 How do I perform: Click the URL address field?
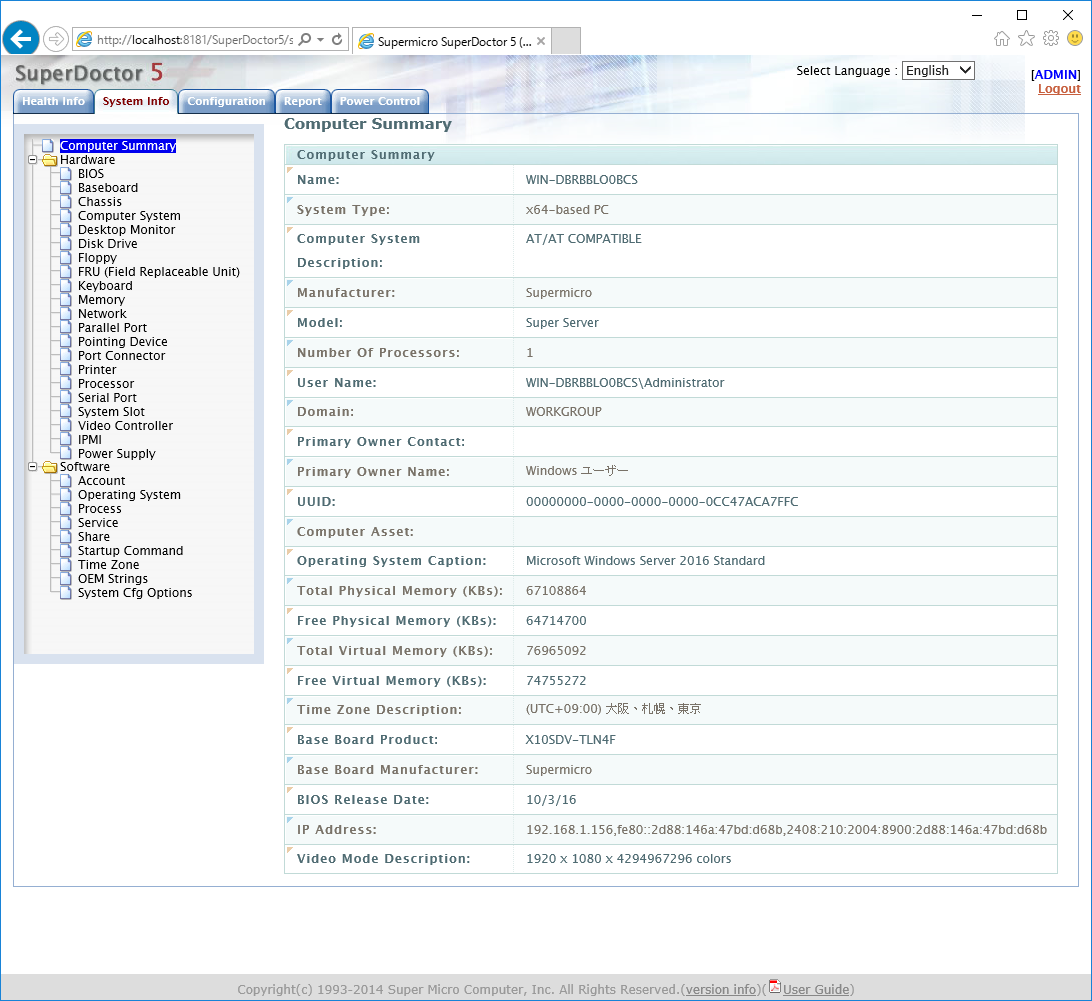click(x=195, y=40)
